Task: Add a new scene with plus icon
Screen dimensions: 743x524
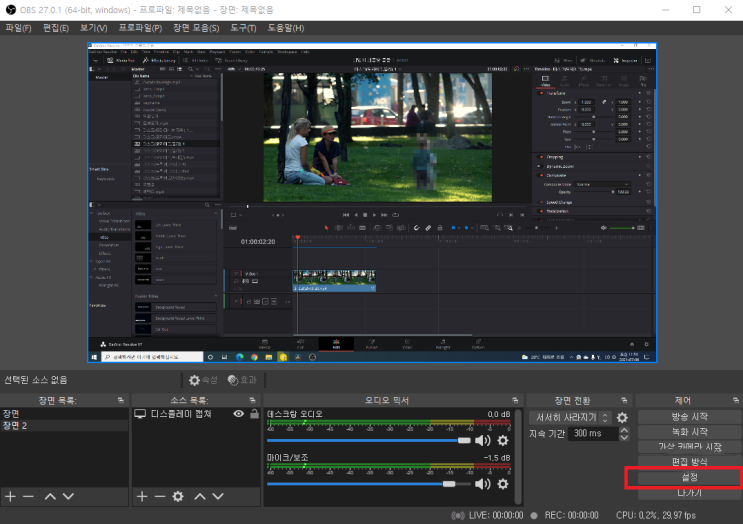Action: [10, 496]
